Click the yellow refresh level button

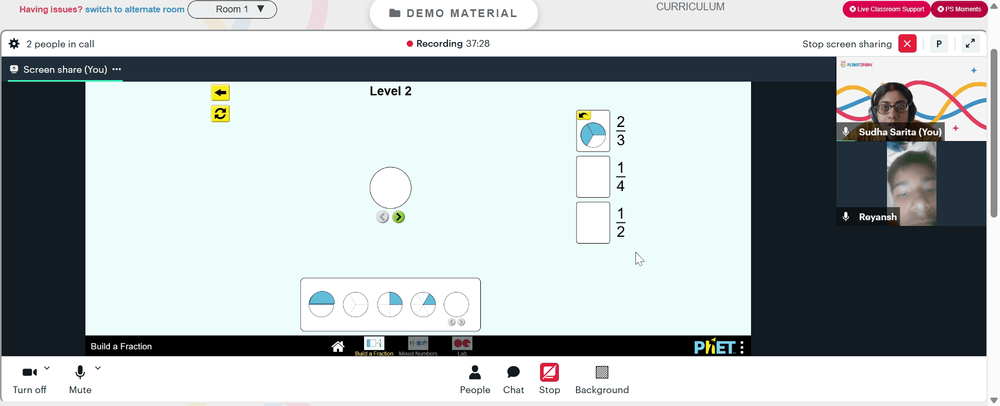point(220,113)
